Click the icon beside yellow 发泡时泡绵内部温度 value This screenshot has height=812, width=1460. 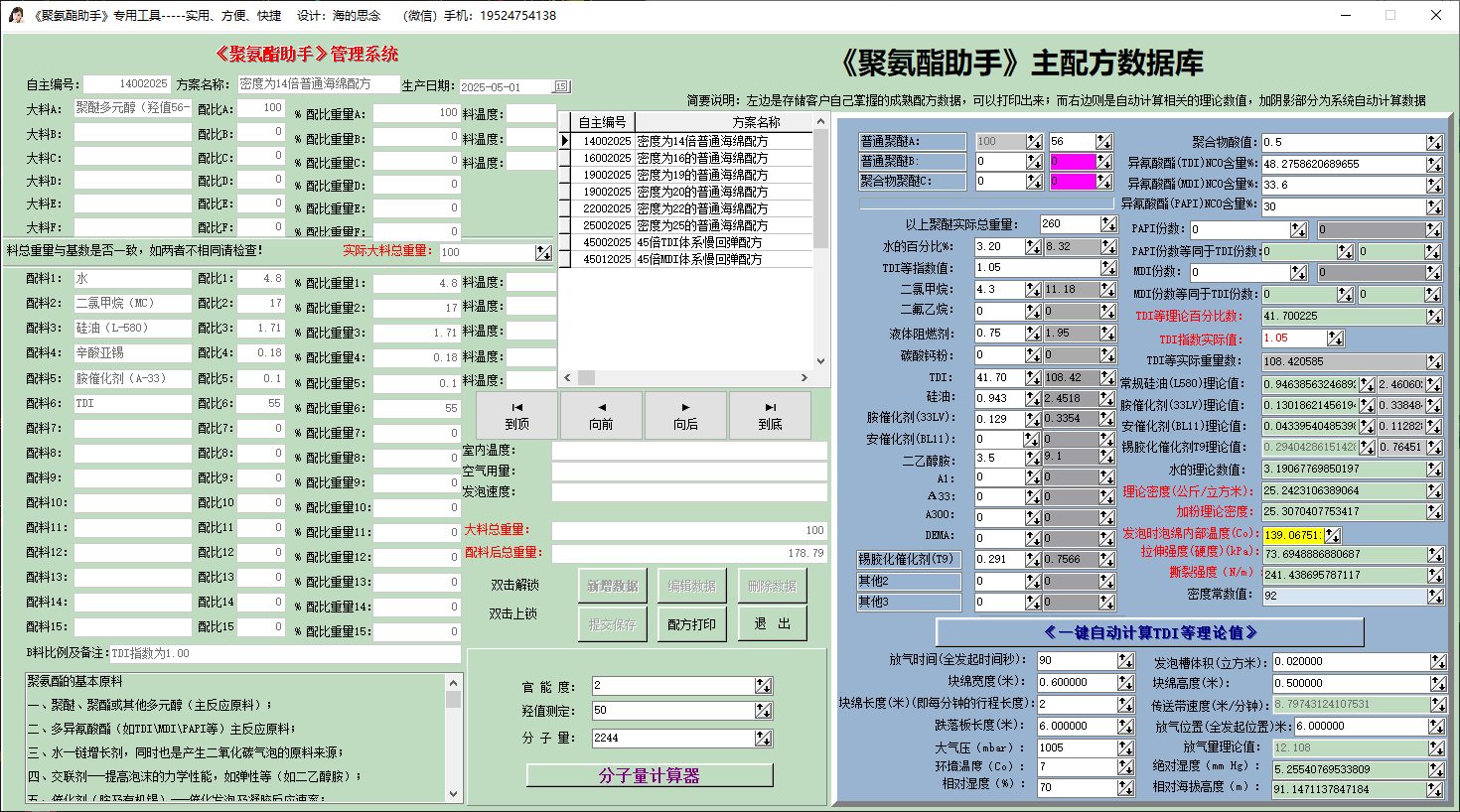tap(1333, 536)
